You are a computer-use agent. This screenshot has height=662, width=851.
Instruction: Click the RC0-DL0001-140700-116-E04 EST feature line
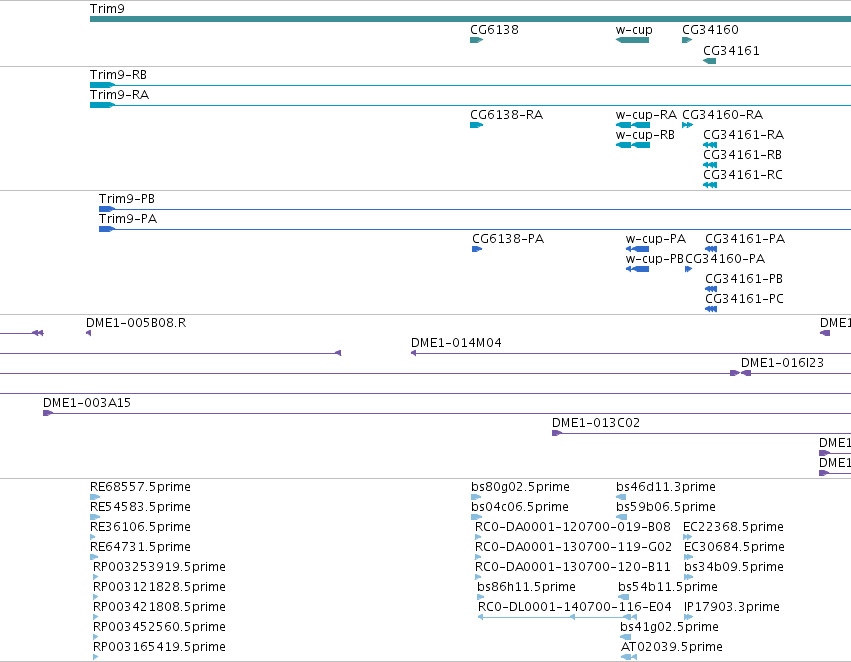pyautogui.click(x=557, y=618)
